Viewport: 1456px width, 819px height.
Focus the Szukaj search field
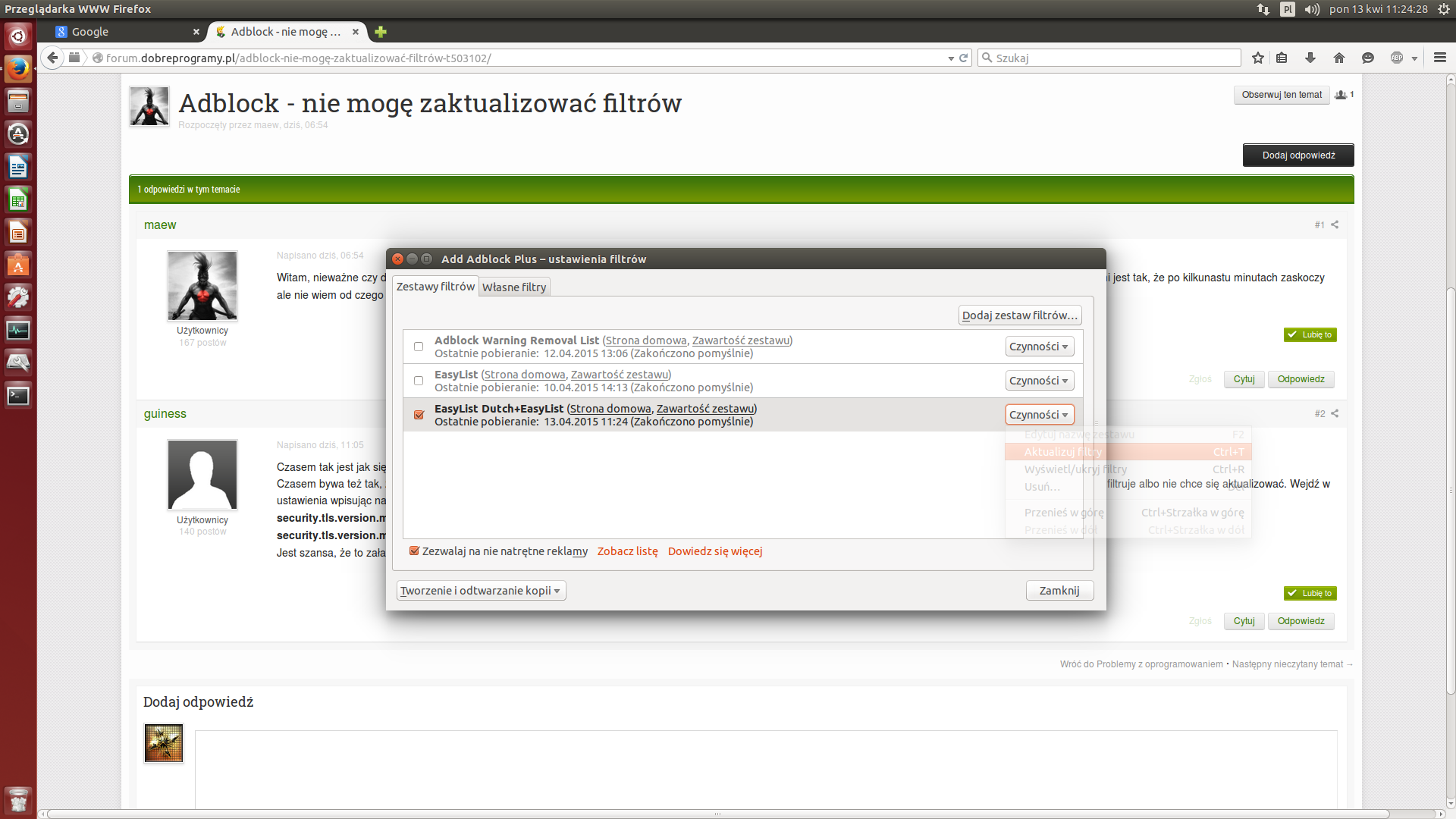click(1109, 58)
